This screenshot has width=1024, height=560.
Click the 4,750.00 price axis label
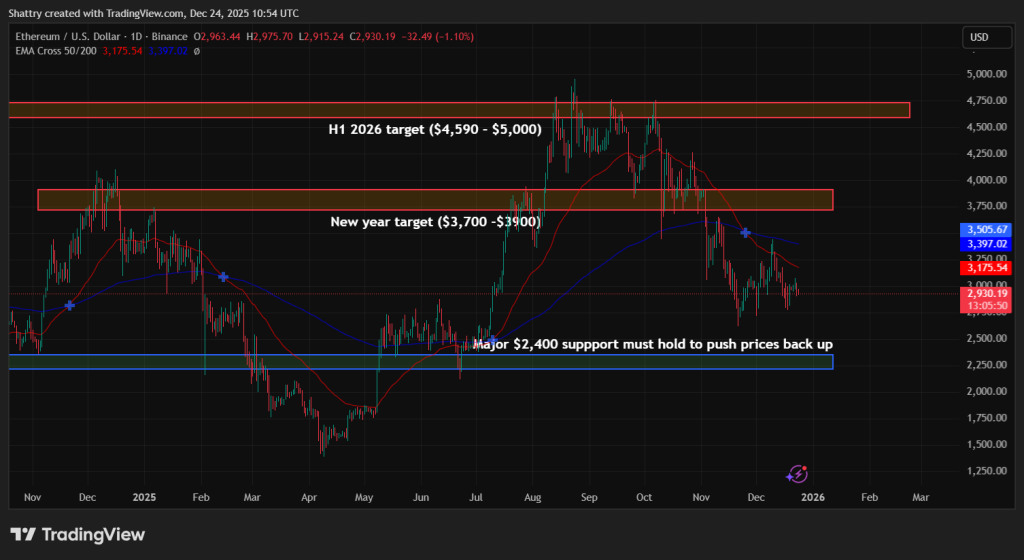pyautogui.click(x=986, y=101)
